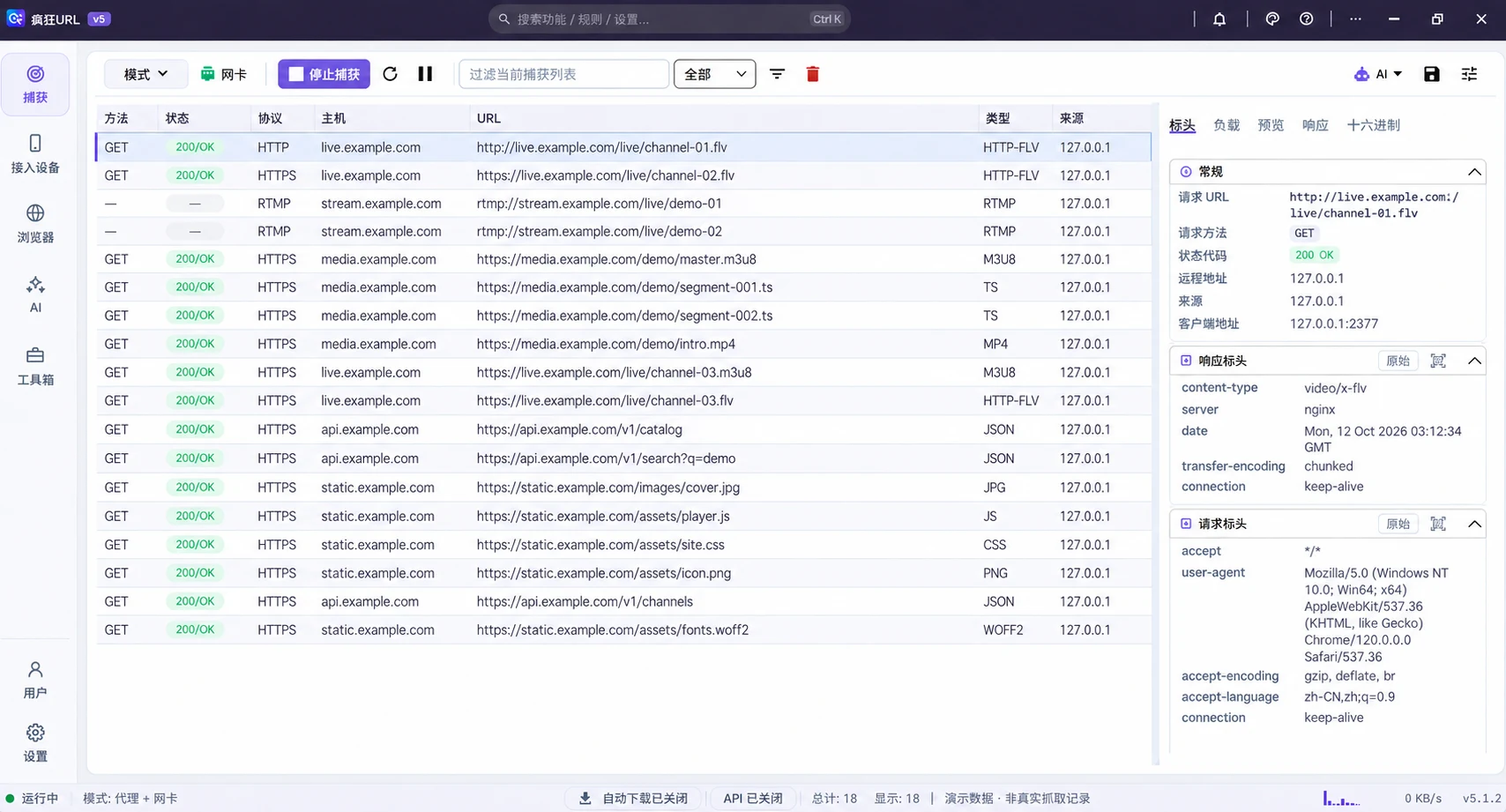Click 自动下载已关闭 in status bar
The image size is (1506, 812).
(633, 798)
